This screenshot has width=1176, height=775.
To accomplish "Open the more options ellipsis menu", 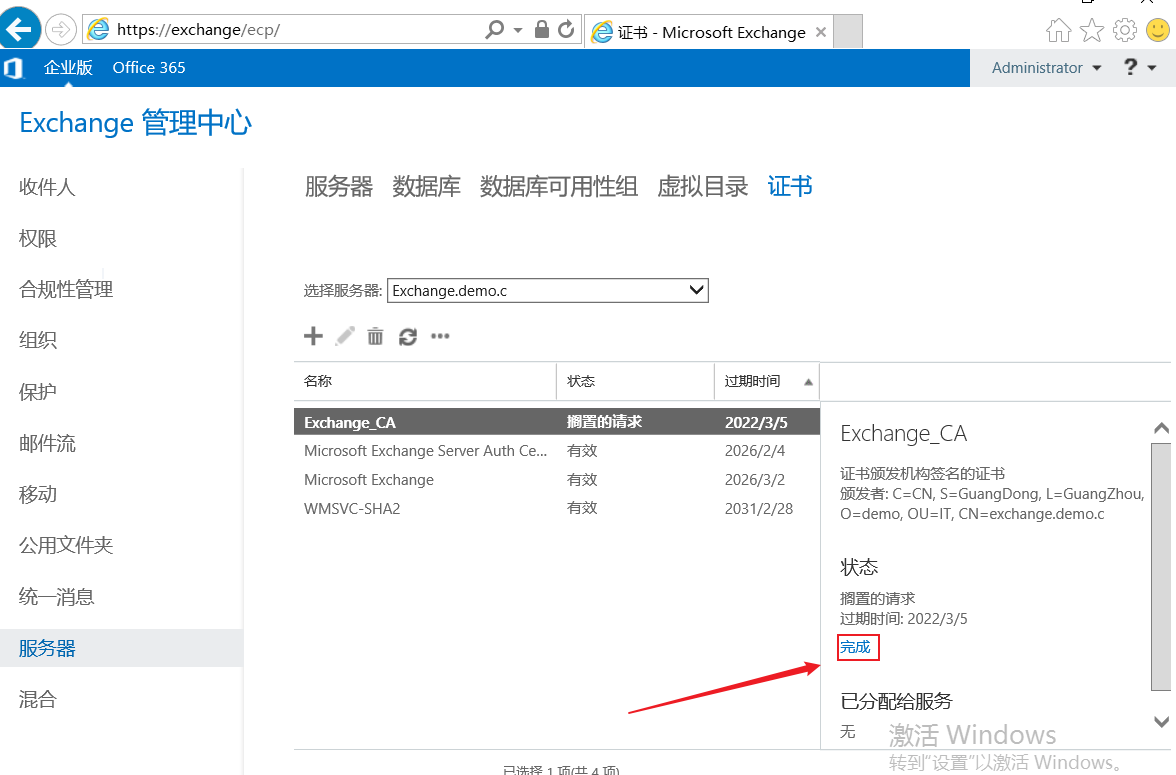I will 440,336.
